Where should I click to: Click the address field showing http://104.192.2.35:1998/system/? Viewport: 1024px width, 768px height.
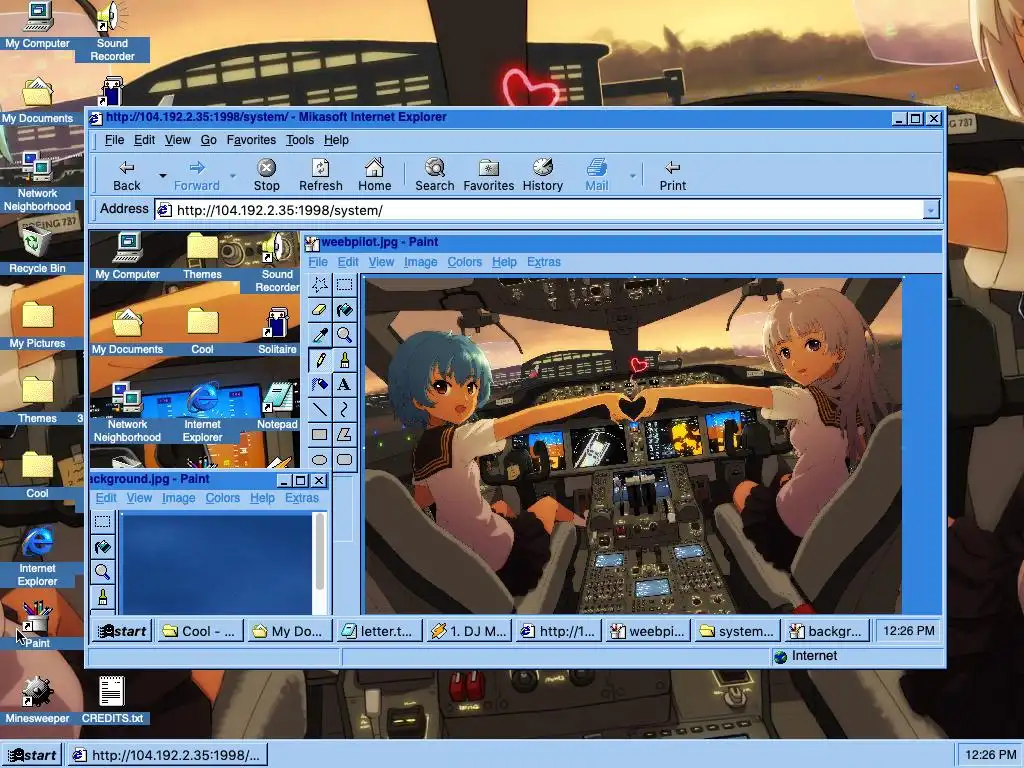tap(539, 210)
